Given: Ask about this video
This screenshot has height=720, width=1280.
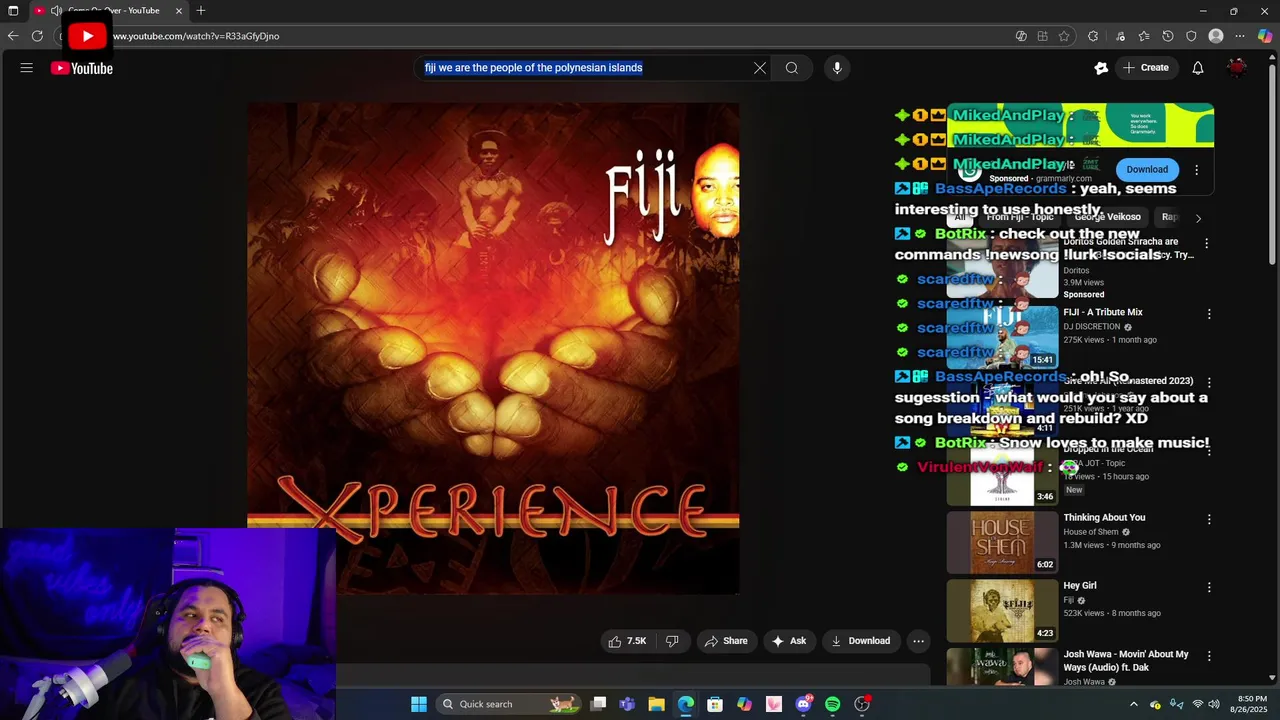Looking at the screenshot, I should point(789,641).
